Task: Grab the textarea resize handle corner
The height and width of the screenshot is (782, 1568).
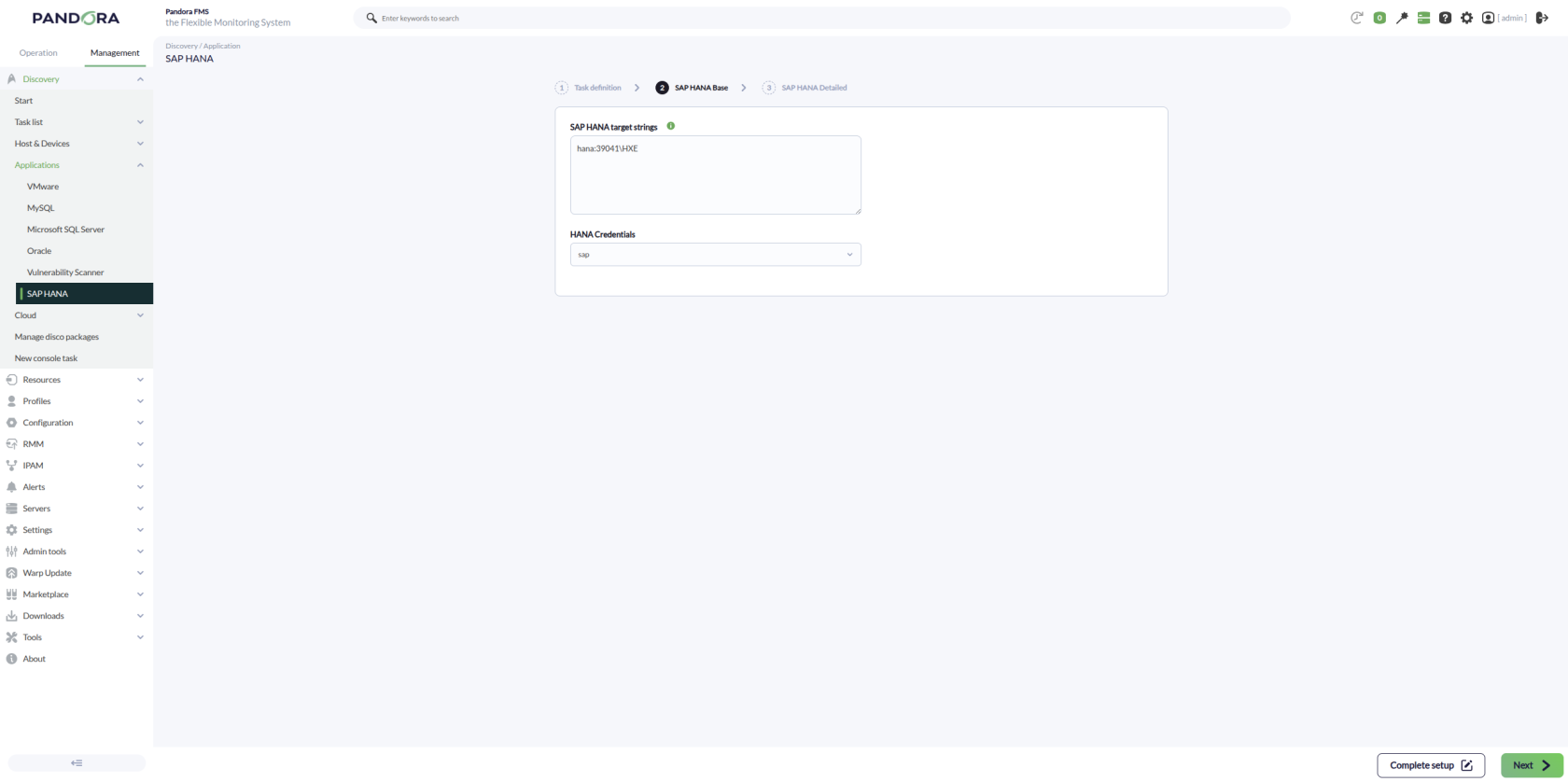Action: click(857, 210)
